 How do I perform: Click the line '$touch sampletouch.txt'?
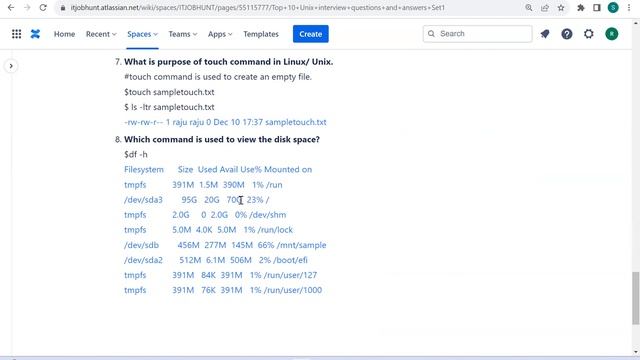(x=169, y=92)
